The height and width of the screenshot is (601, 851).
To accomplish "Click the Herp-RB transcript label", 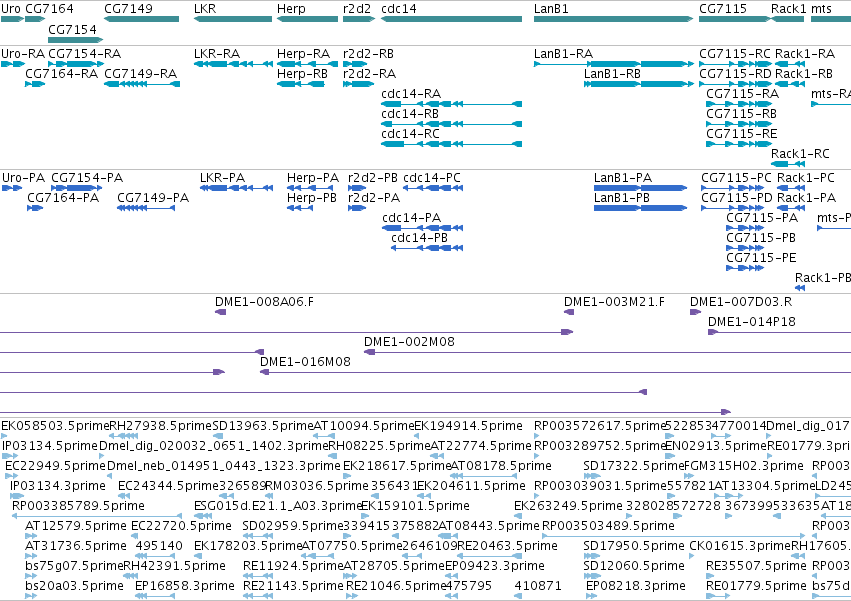I will click(302, 74).
